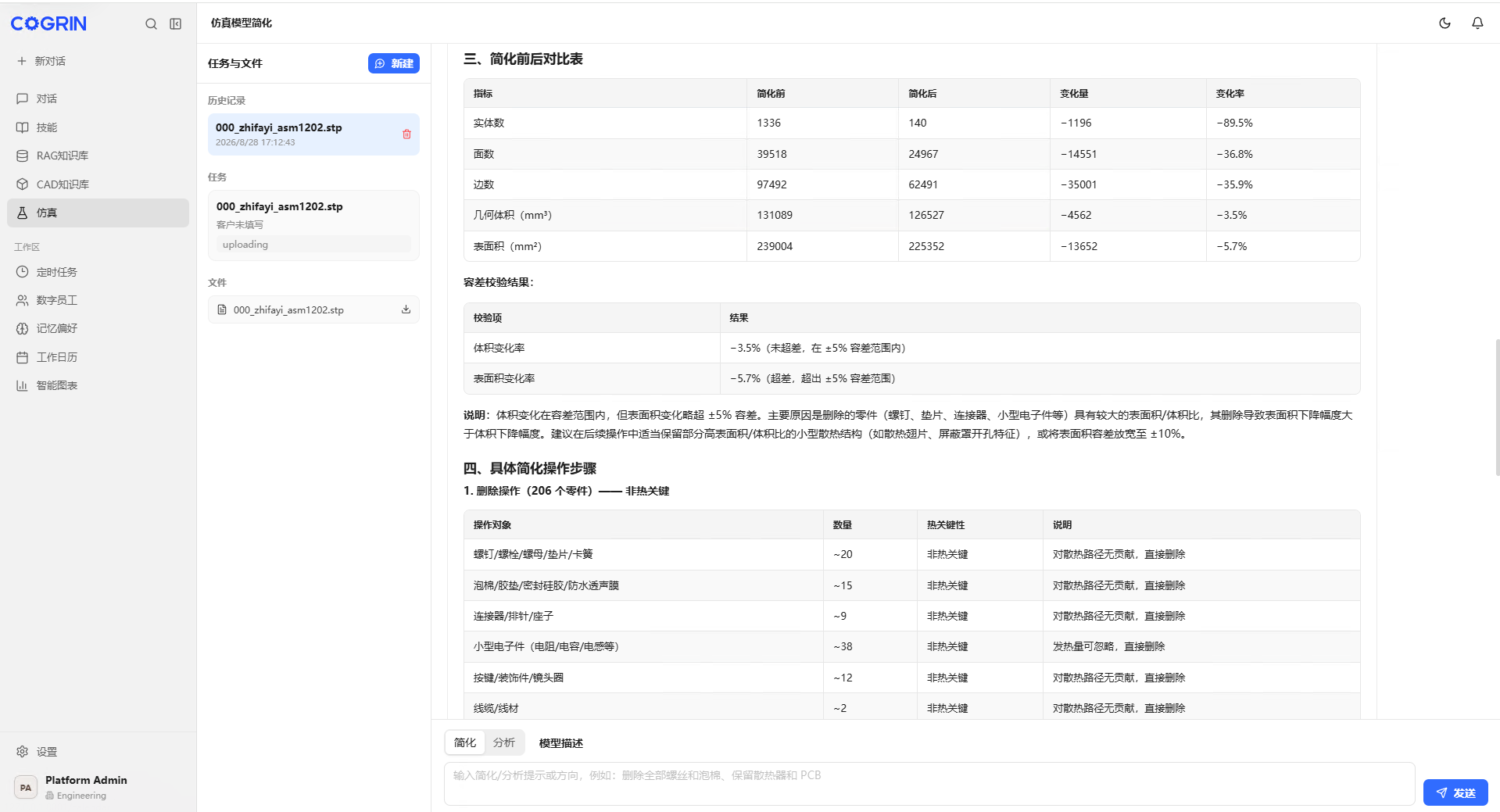Open 数字员工 page

point(98,300)
